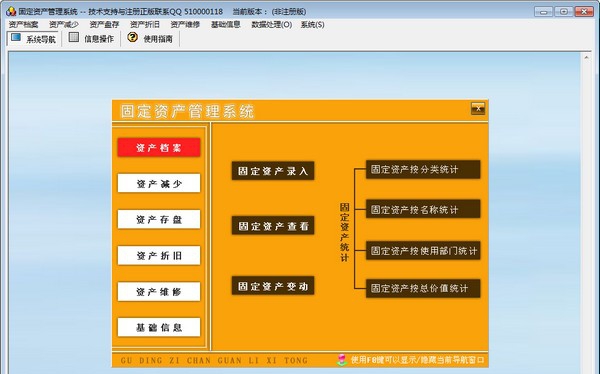Open the 资产减少 menu
The height and width of the screenshot is (374, 600).
64,24
